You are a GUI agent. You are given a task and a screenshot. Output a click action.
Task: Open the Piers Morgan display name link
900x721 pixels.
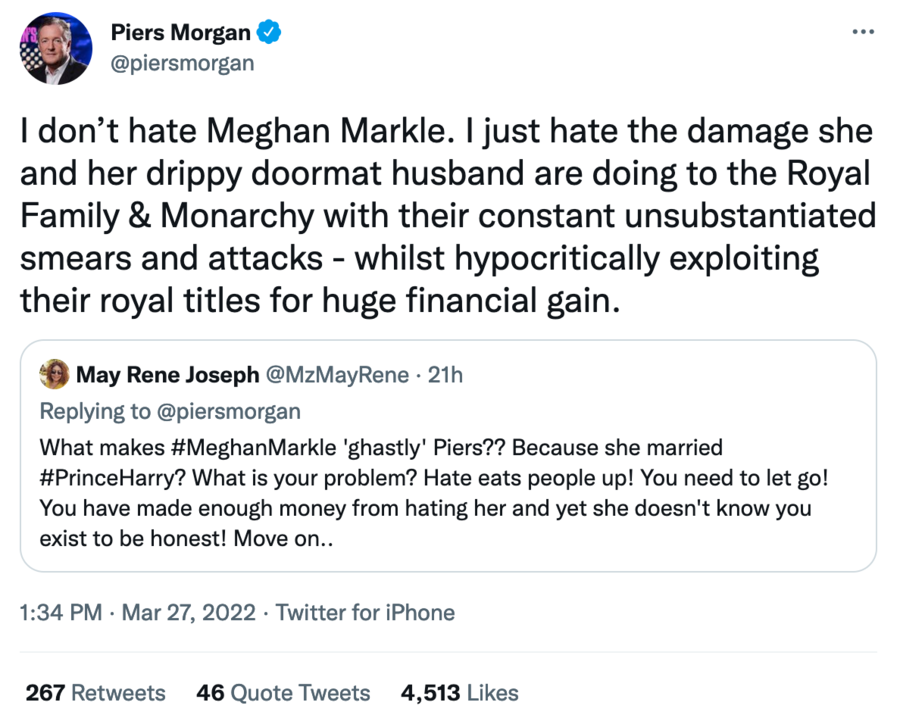pyautogui.click(x=180, y=32)
